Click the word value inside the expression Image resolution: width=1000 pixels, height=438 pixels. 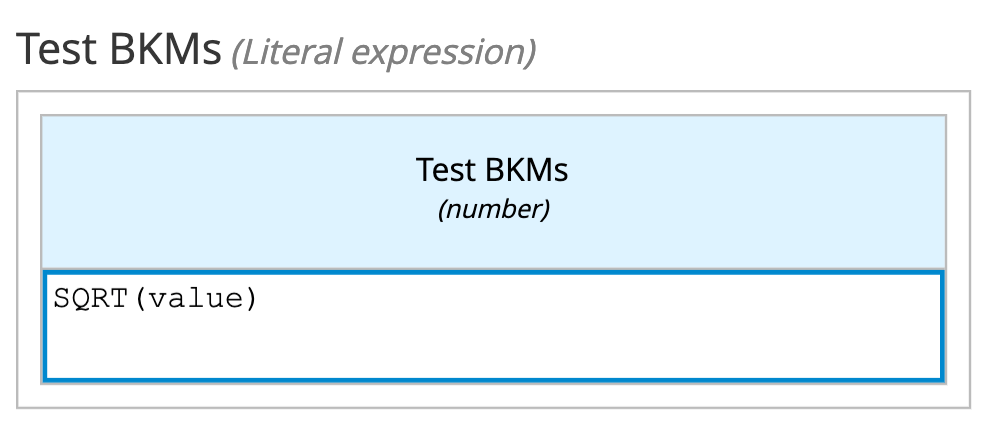point(195,298)
